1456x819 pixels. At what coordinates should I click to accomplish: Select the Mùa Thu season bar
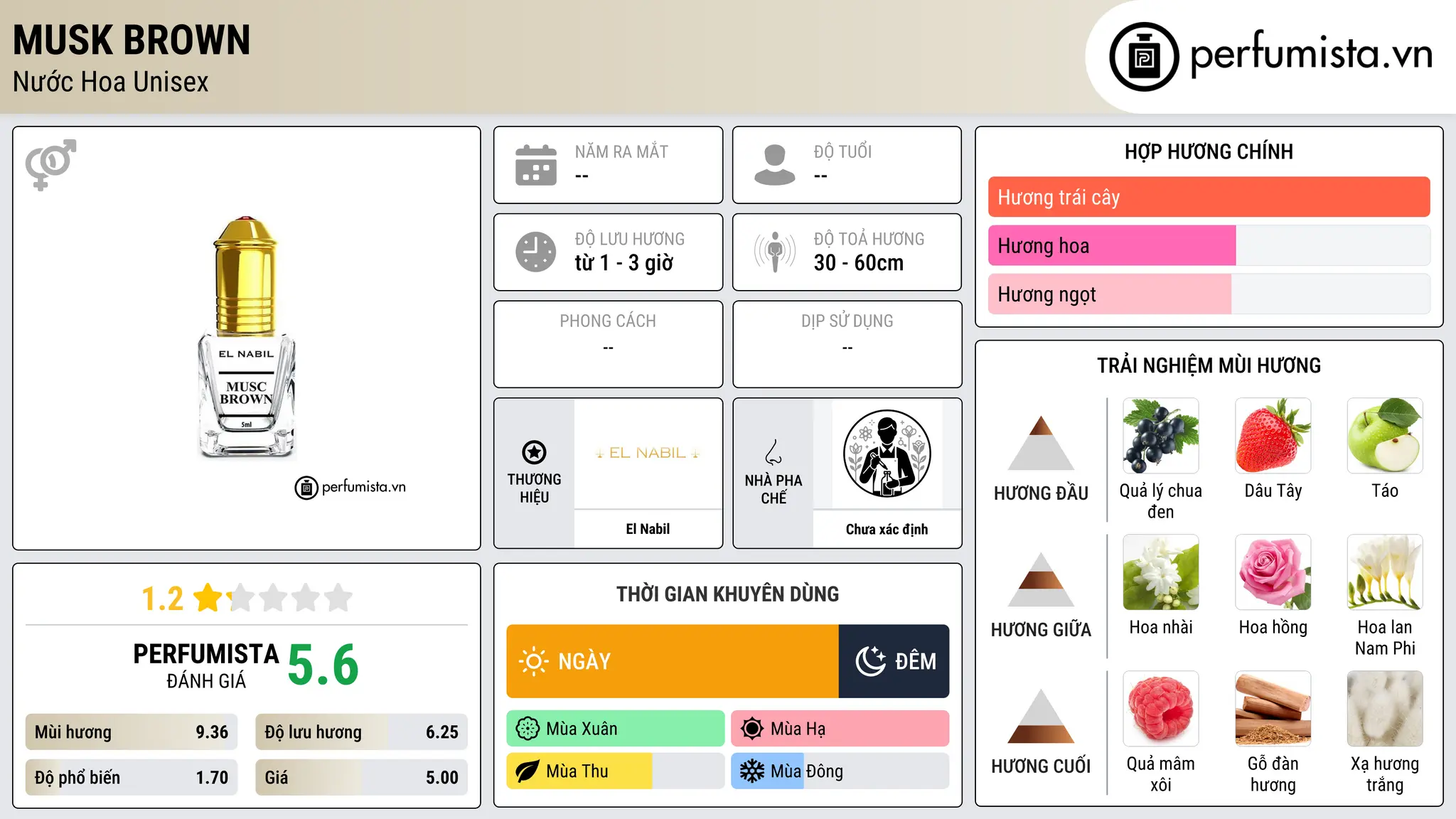point(616,771)
